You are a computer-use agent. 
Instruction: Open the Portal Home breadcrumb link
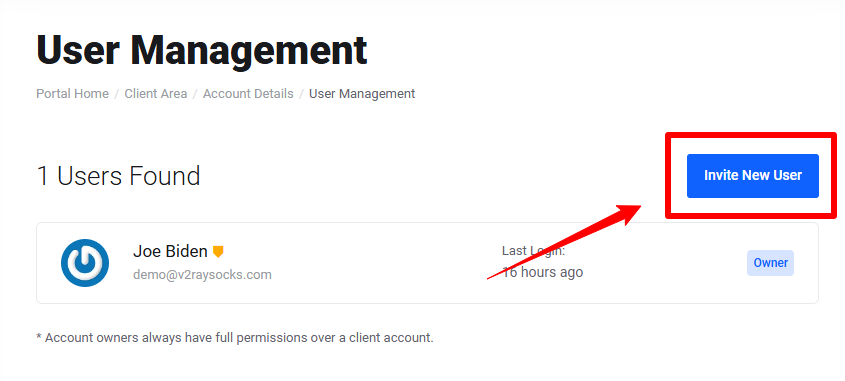tap(72, 94)
